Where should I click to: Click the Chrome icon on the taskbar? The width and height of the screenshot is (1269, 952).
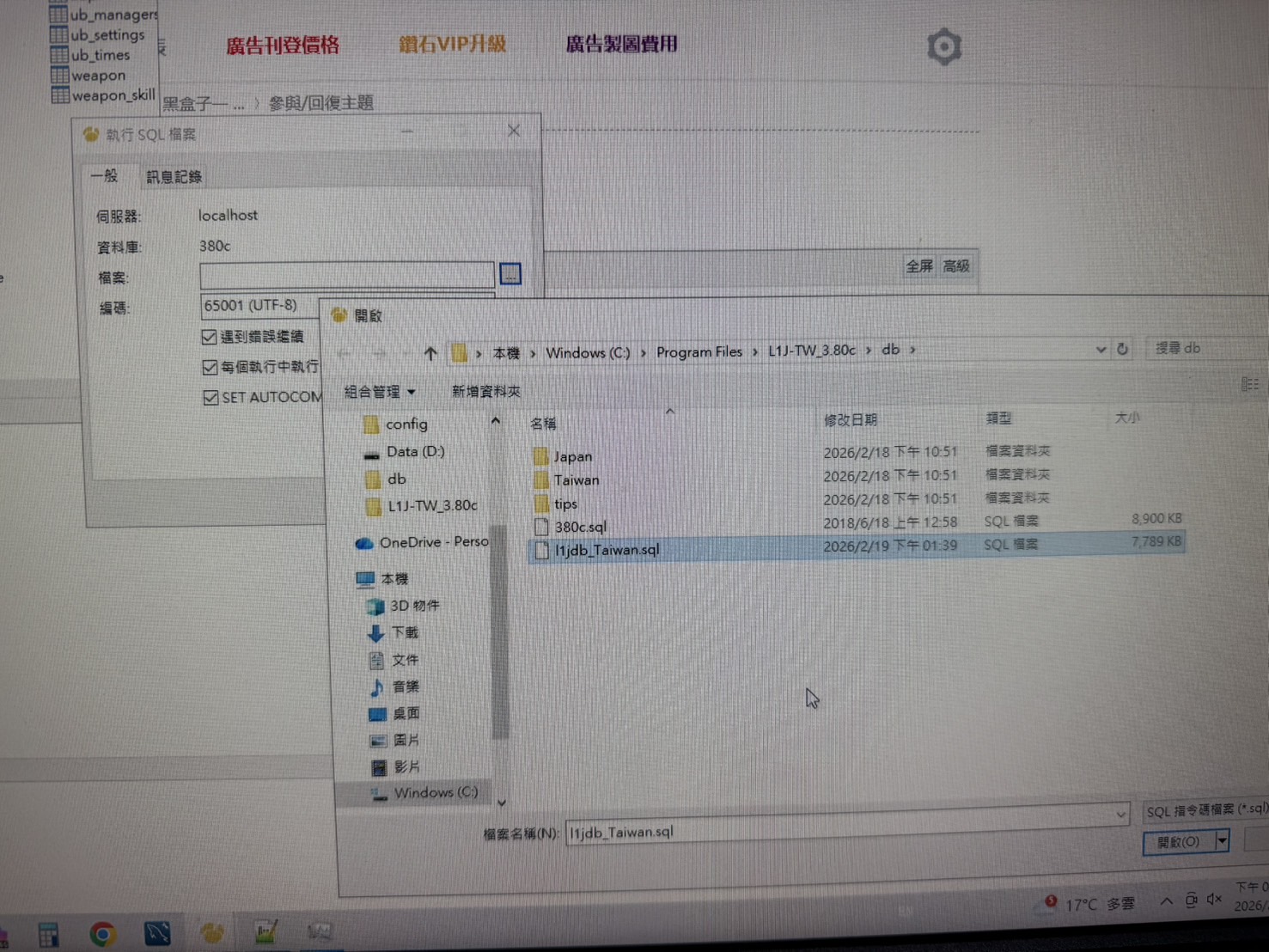[102, 933]
